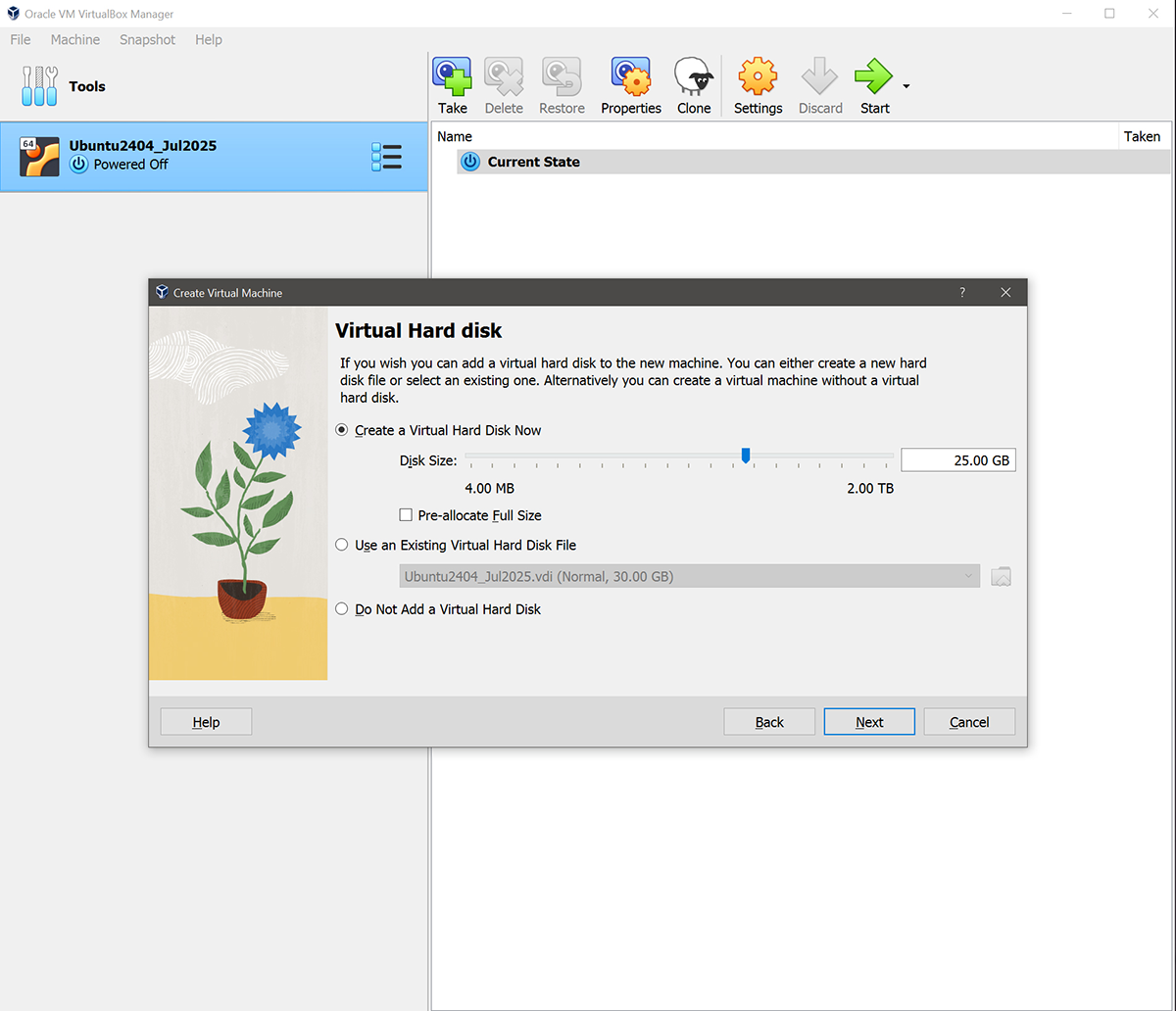
Task: Click Next to continue the wizard
Action: [869, 722]
